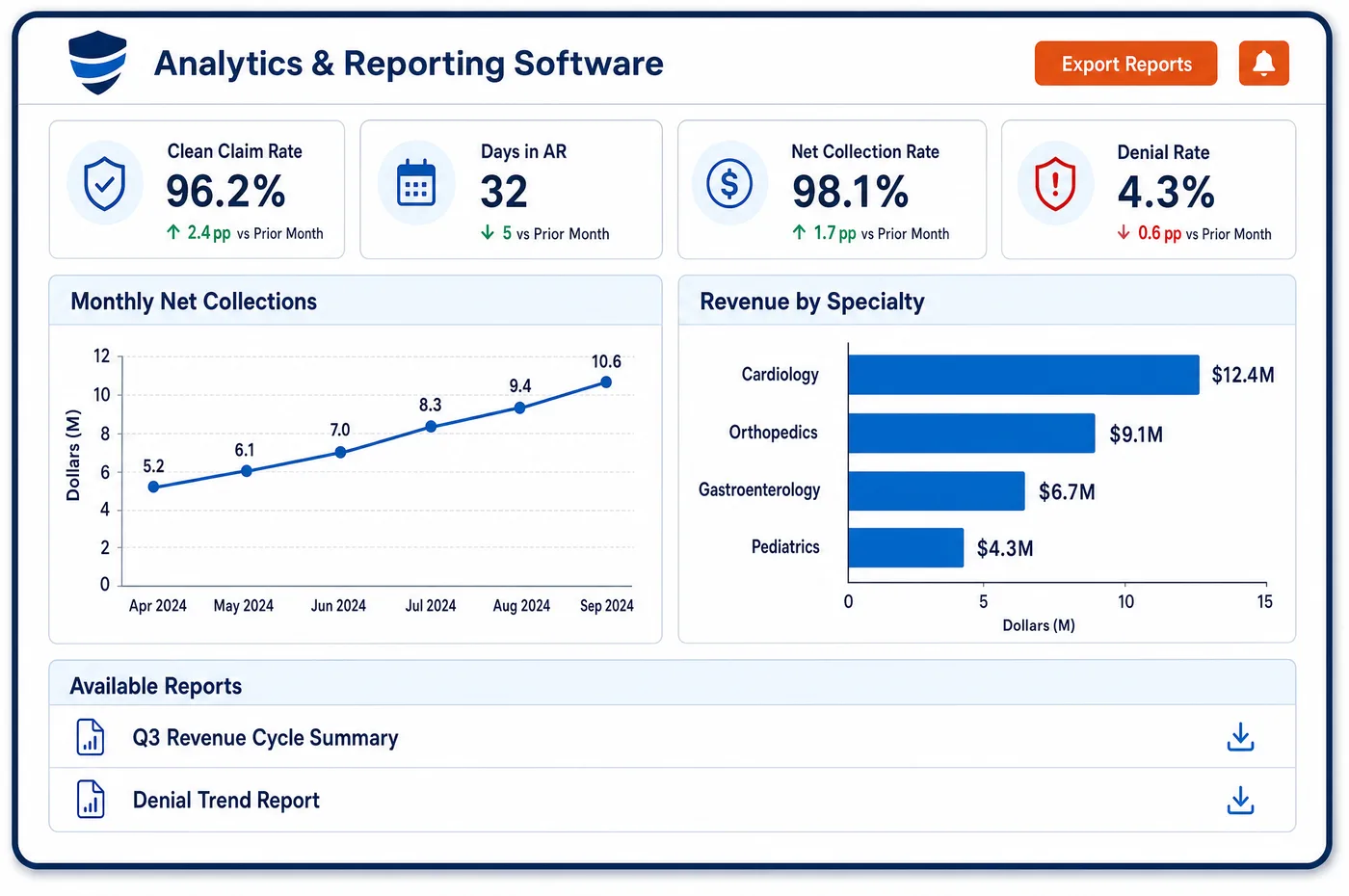The height and width of the screenshot is (896, 1349).
Task: Click the shield logo icon in header
Action: point(97,63)
